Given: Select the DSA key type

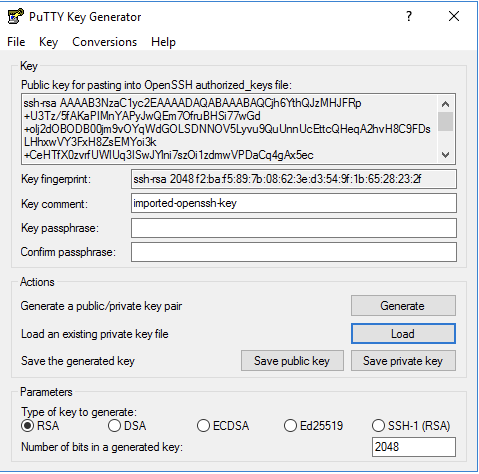Looking at the screenshot, I should pos(114,426).
